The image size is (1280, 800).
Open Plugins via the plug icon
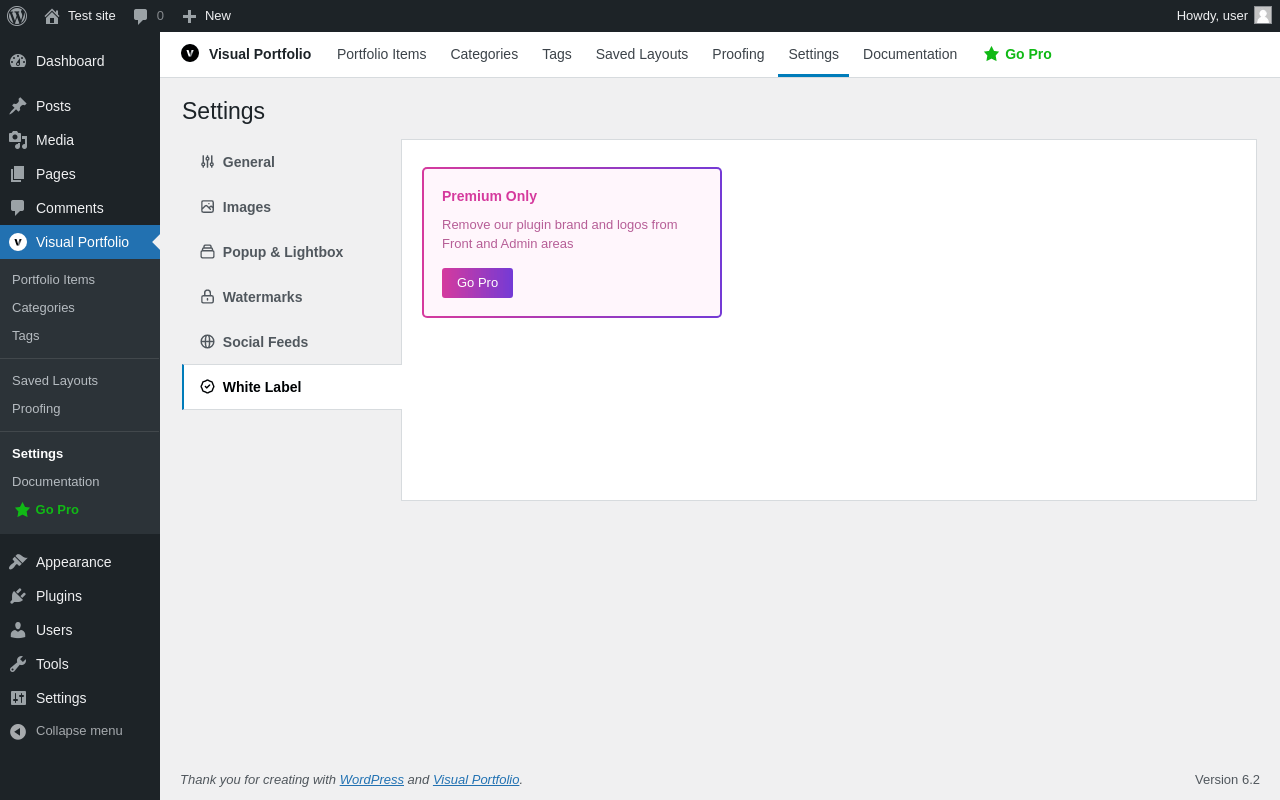[x=18, y=596]
